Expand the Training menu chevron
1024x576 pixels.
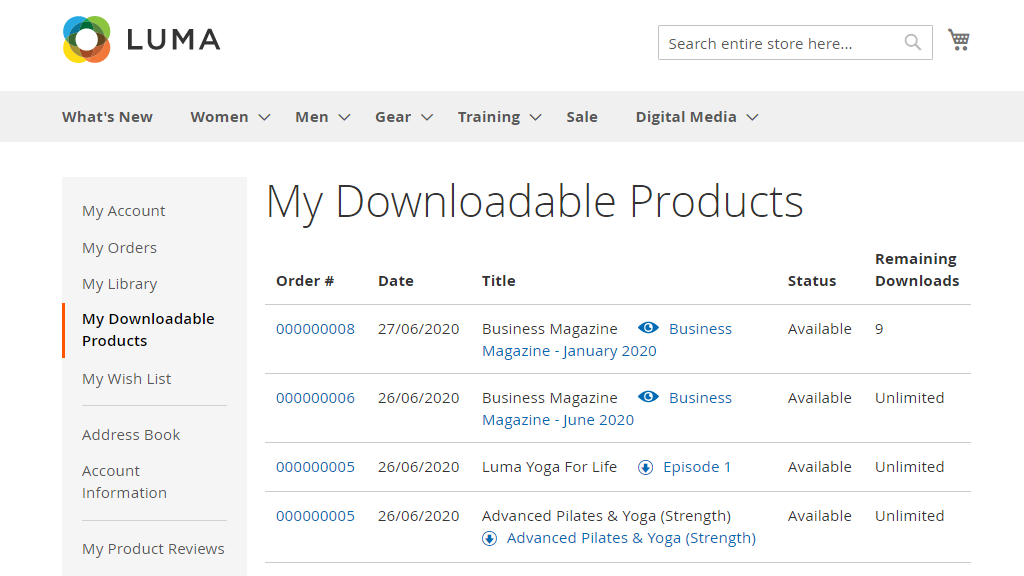coord(536,118)
